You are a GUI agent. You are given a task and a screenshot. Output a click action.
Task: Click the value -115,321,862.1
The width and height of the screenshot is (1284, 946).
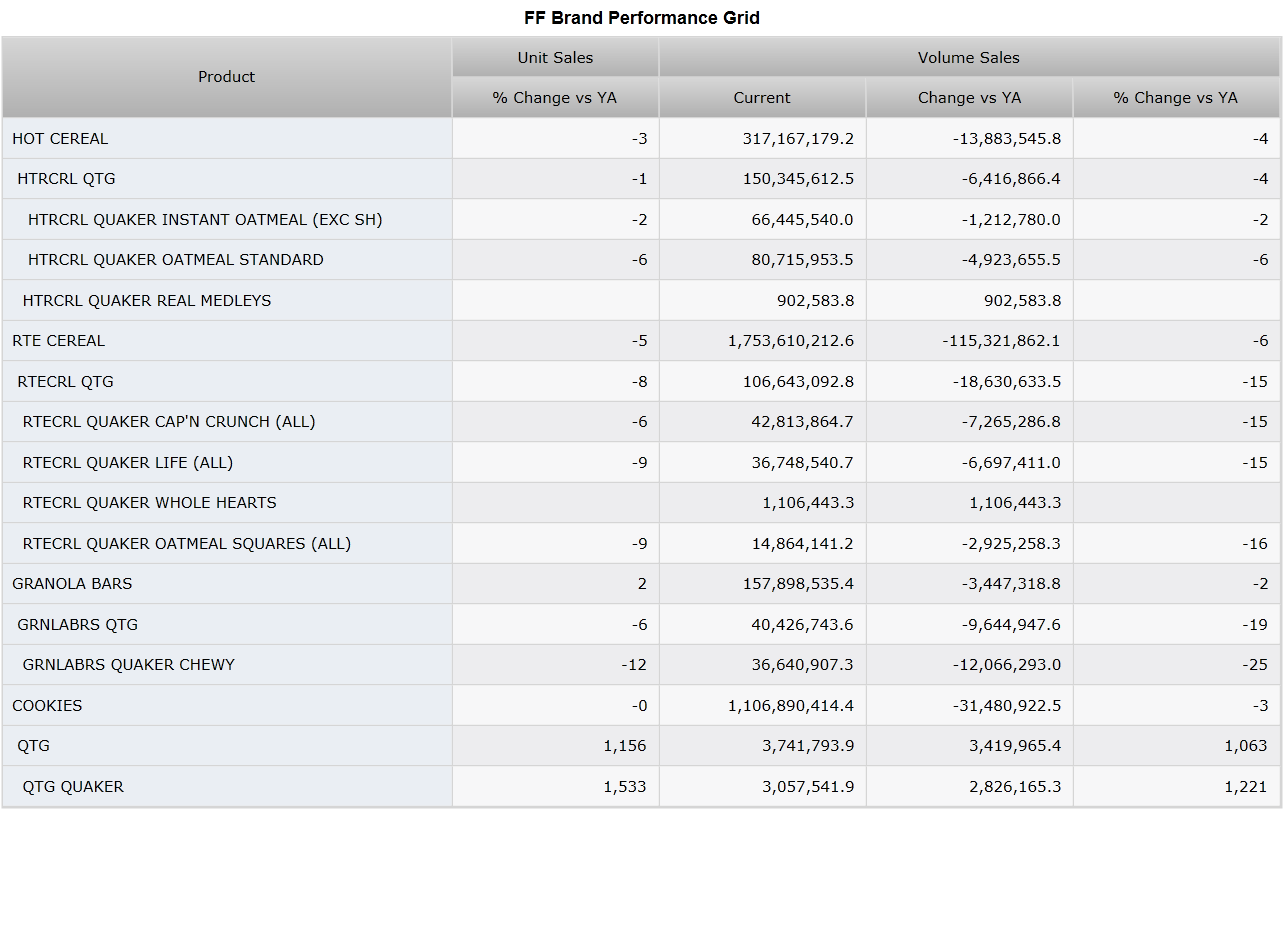click(x=1002, y=341)
